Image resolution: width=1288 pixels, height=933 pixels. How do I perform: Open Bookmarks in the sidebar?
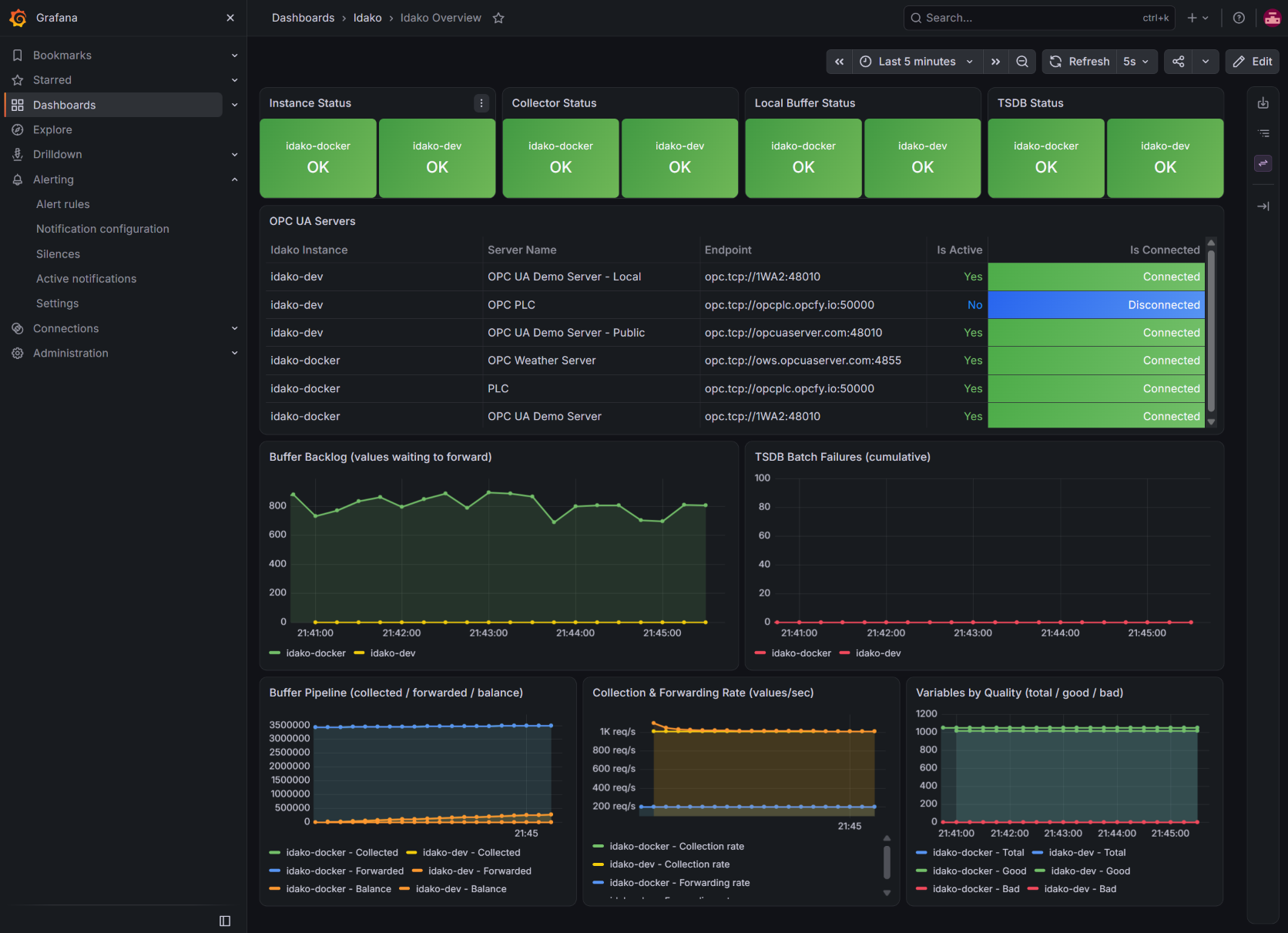coord(62,55)
